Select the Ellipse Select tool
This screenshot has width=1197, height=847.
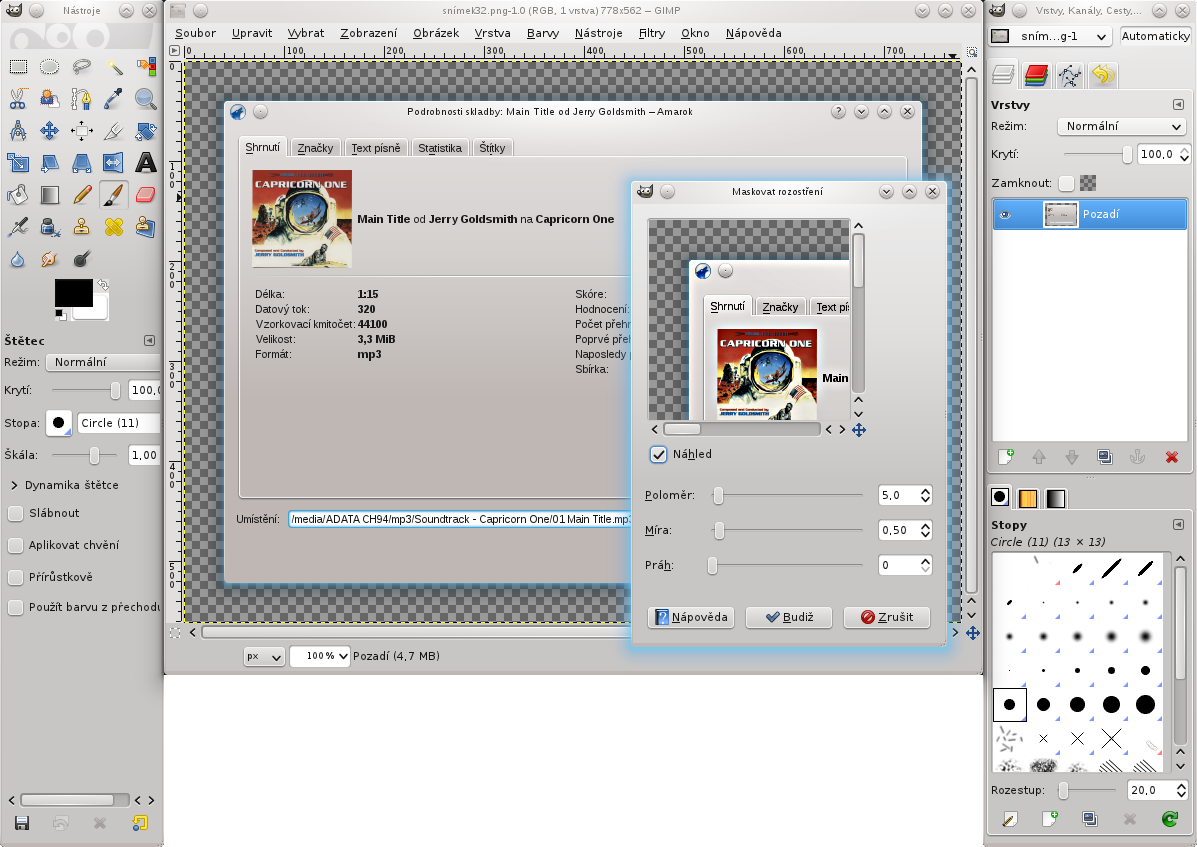point(50,66)
